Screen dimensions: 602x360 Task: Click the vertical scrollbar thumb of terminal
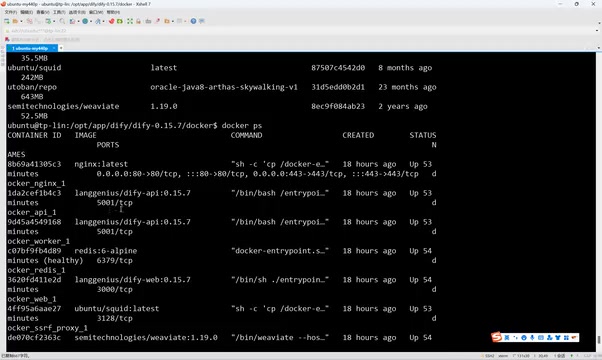tap(599, 340)
